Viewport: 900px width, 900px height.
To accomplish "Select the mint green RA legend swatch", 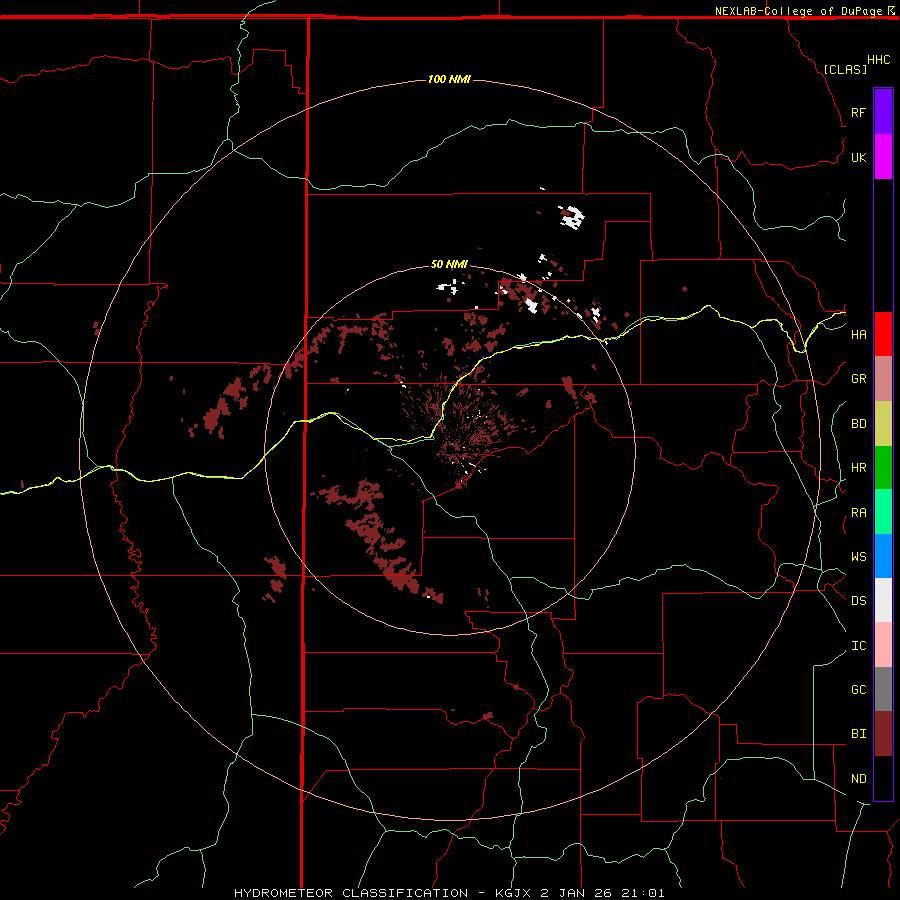I will (x=883, y=512).
